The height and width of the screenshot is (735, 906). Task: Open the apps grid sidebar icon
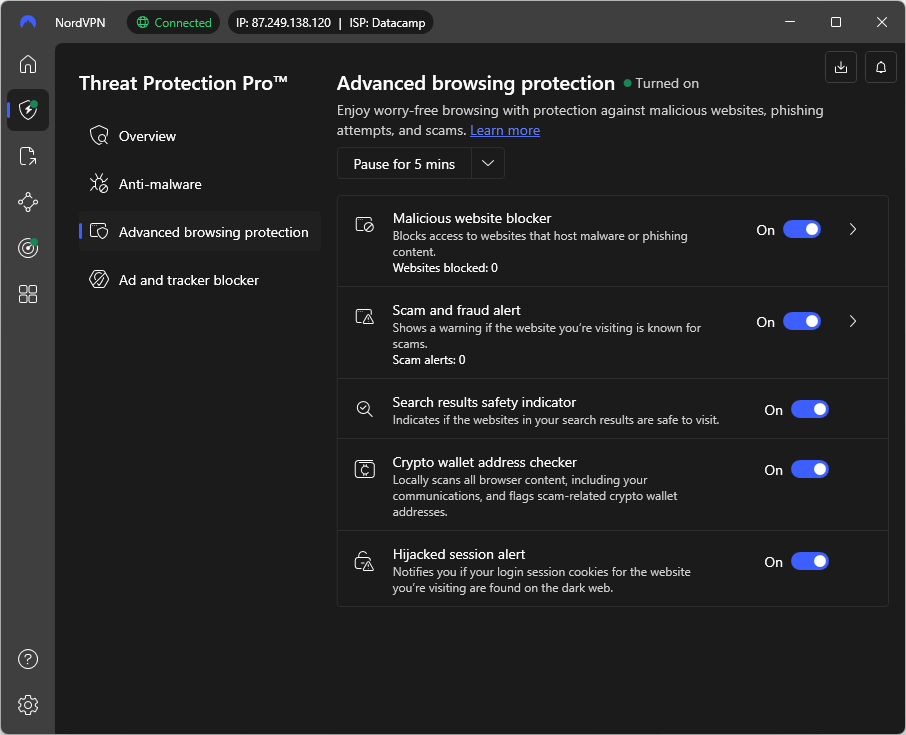[x=28, y=294]
